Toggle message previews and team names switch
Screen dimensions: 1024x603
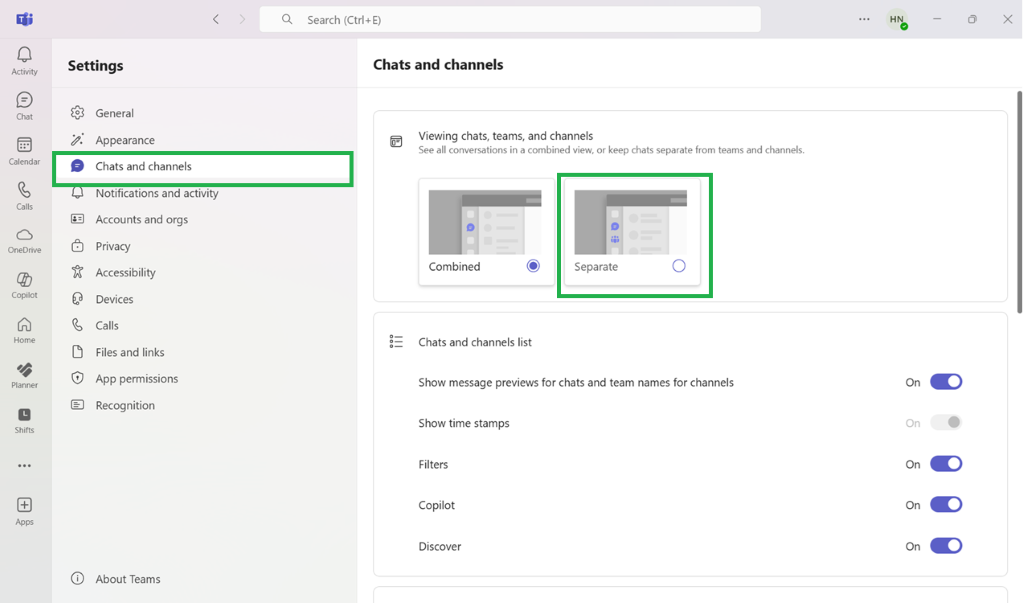pos(946,382)
